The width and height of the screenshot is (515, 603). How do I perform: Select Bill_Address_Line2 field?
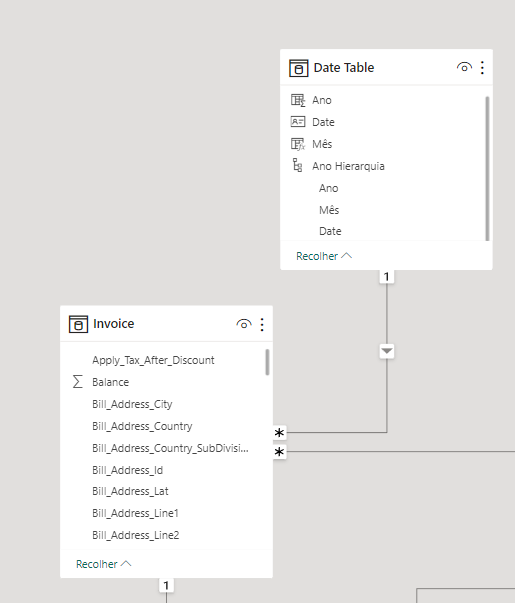(135, 535)
